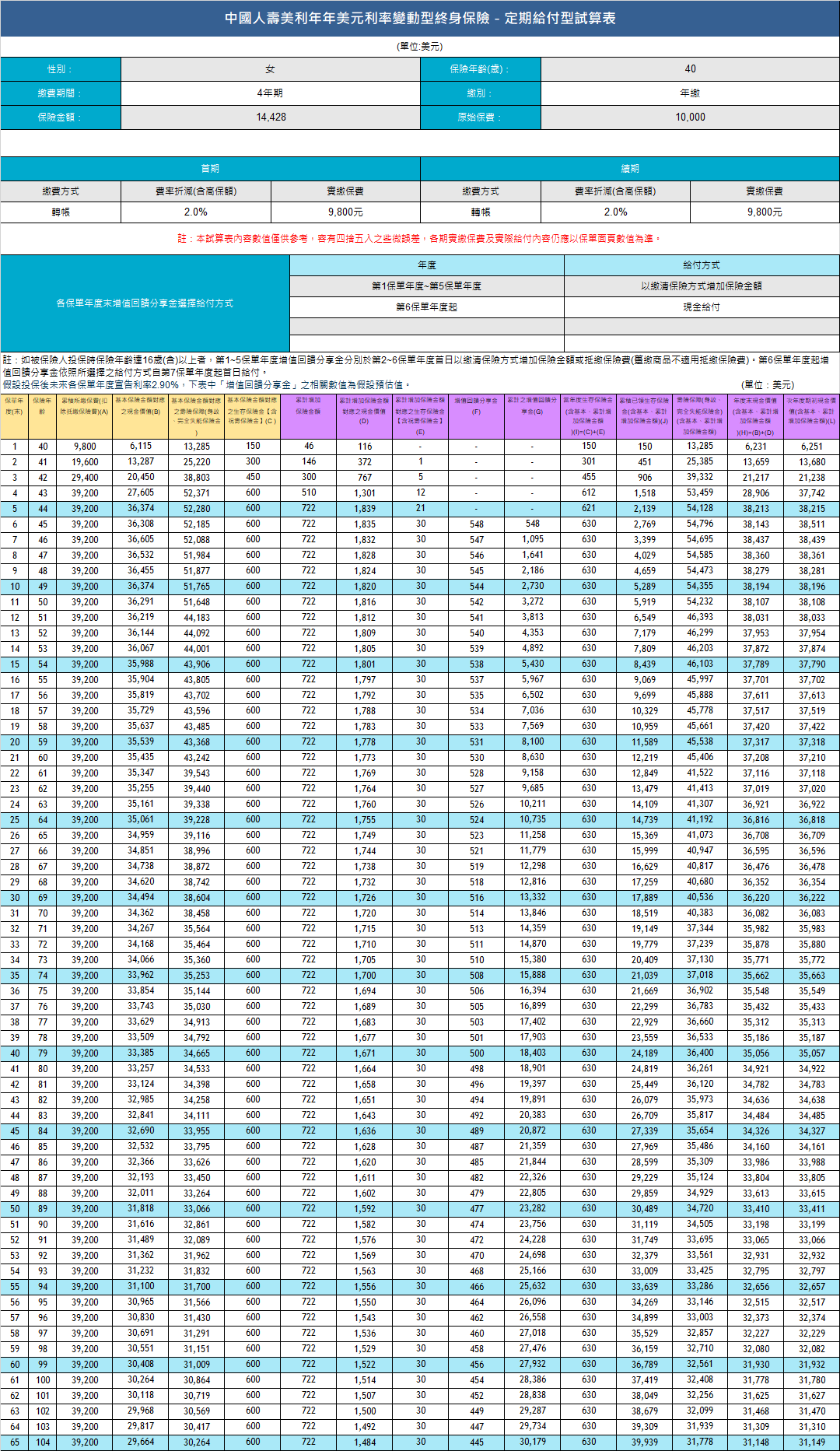Image resolution: width=840 pixels, height=1451 pixels.
Task: Click cumulative premium 19,600 in year 2
Action: [x=85, y=462]
